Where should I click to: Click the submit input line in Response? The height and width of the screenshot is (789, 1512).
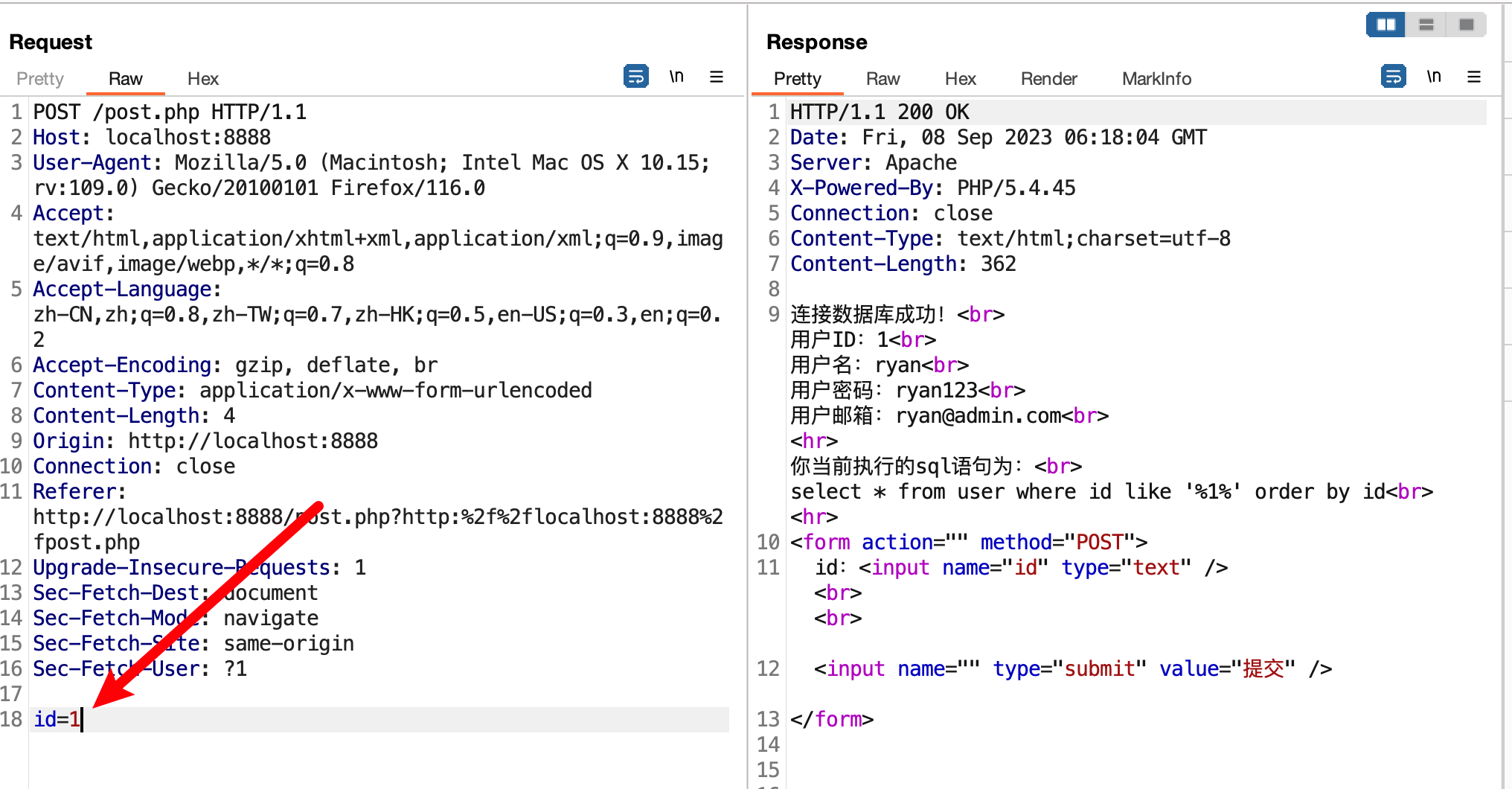coord(1073,668)
